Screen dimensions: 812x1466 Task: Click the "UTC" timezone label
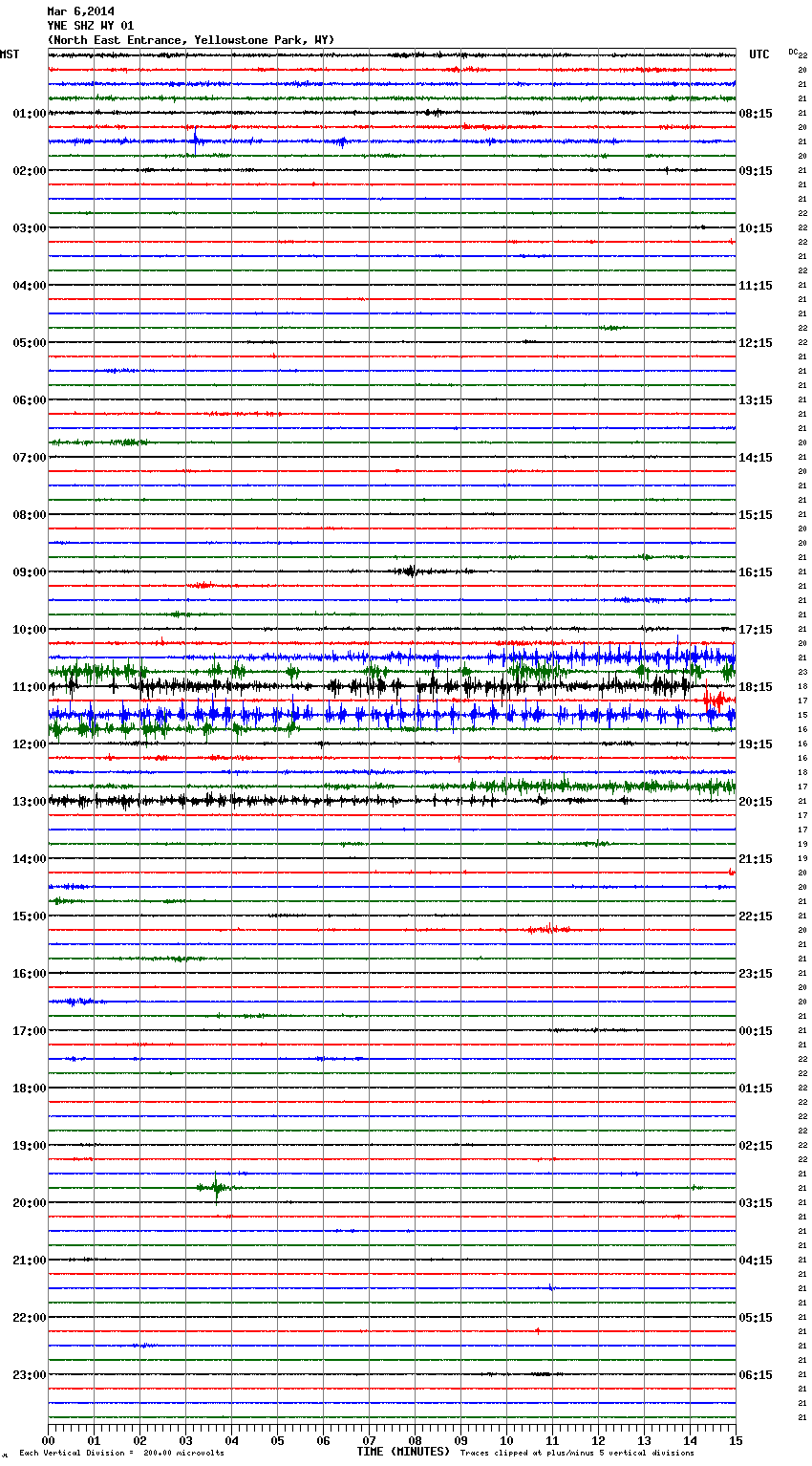(x=759, y=54)
